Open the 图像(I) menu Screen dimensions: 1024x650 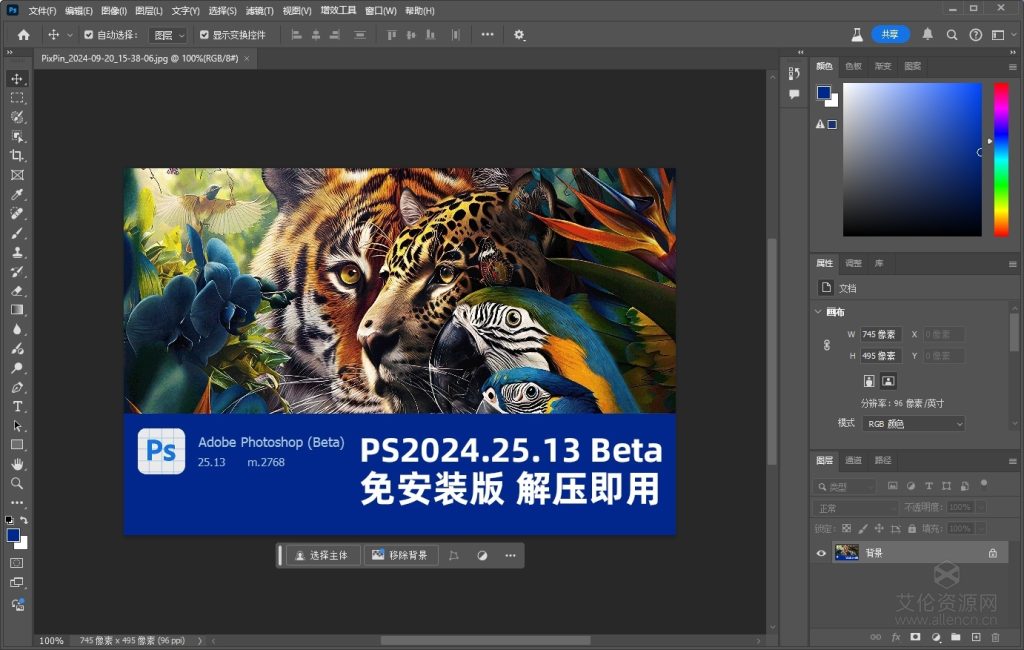coord(114,10)
